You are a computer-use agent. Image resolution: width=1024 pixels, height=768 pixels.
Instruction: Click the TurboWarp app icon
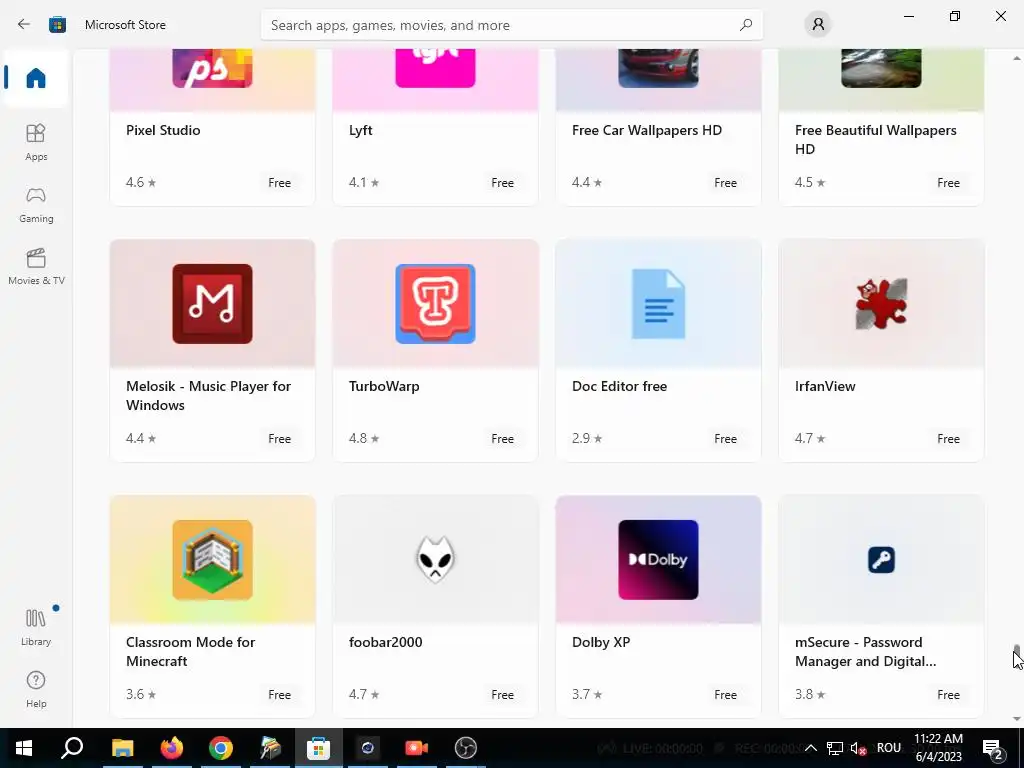tap(435, 304)
